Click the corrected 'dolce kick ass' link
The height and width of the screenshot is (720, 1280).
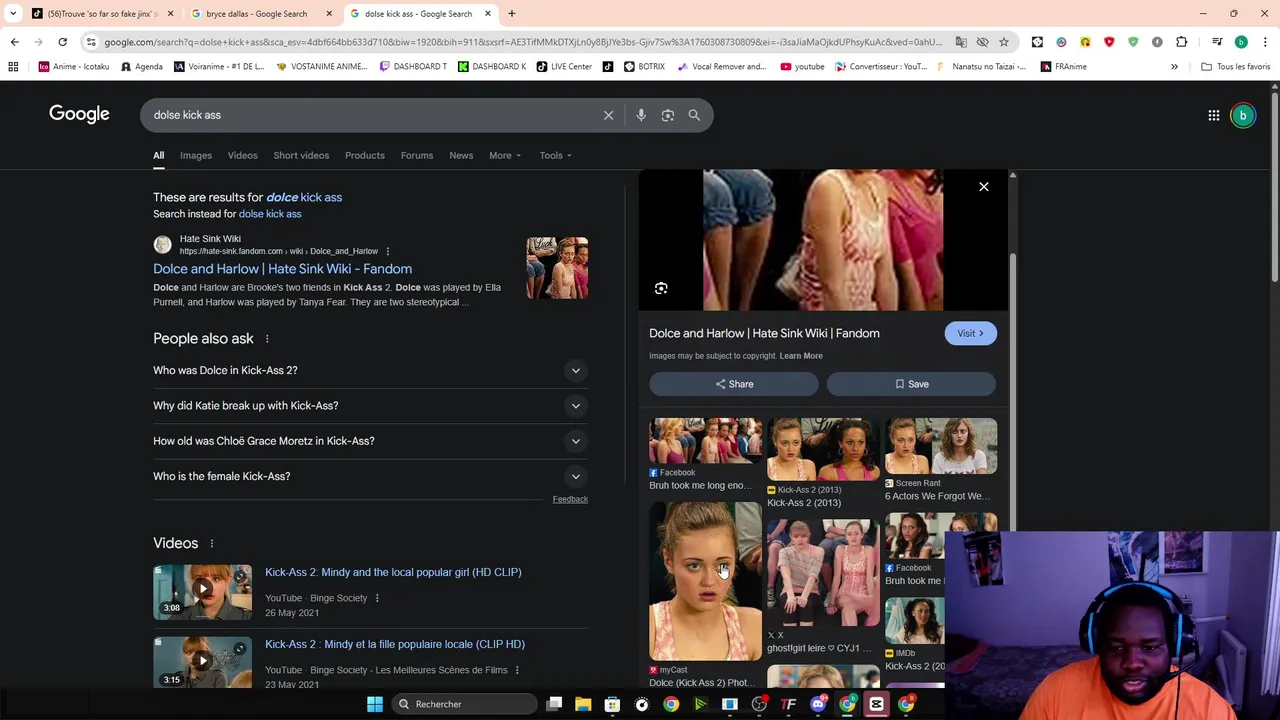[x=304, y=197]
